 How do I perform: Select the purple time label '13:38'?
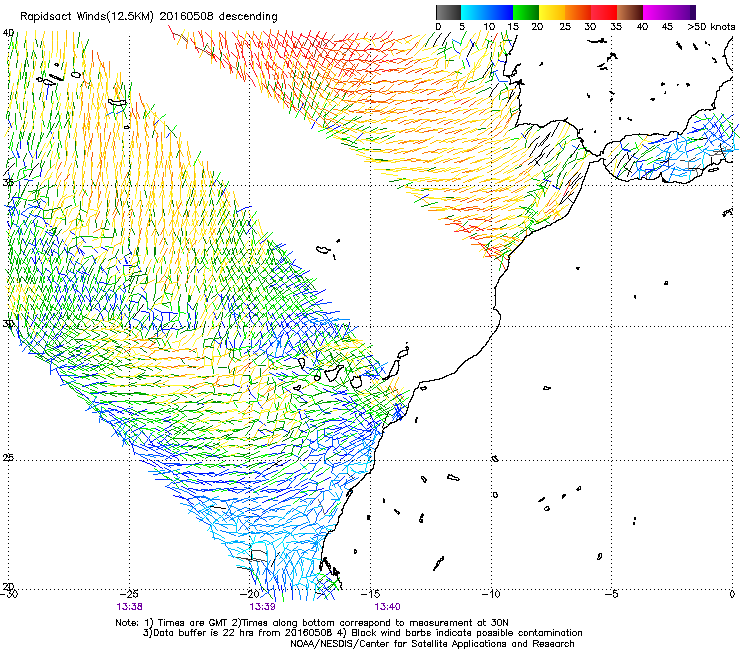[x=130, y=607]
